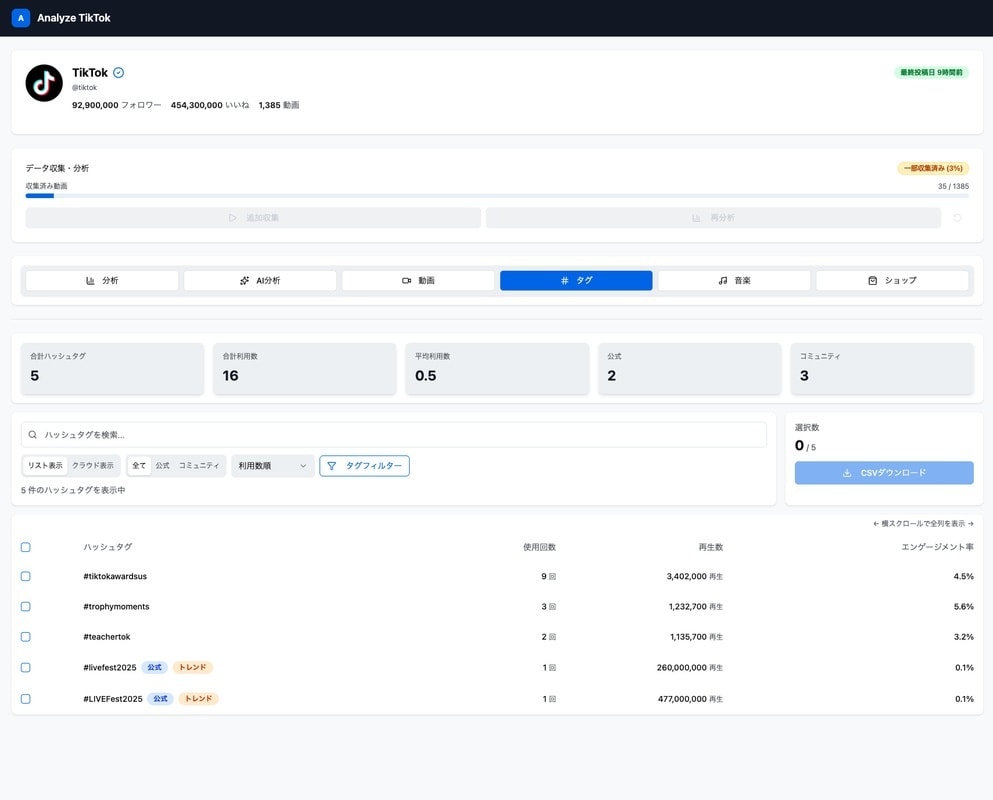Click the play icon in 追加収集
The image size is (993, 800).
pos(232,218)
